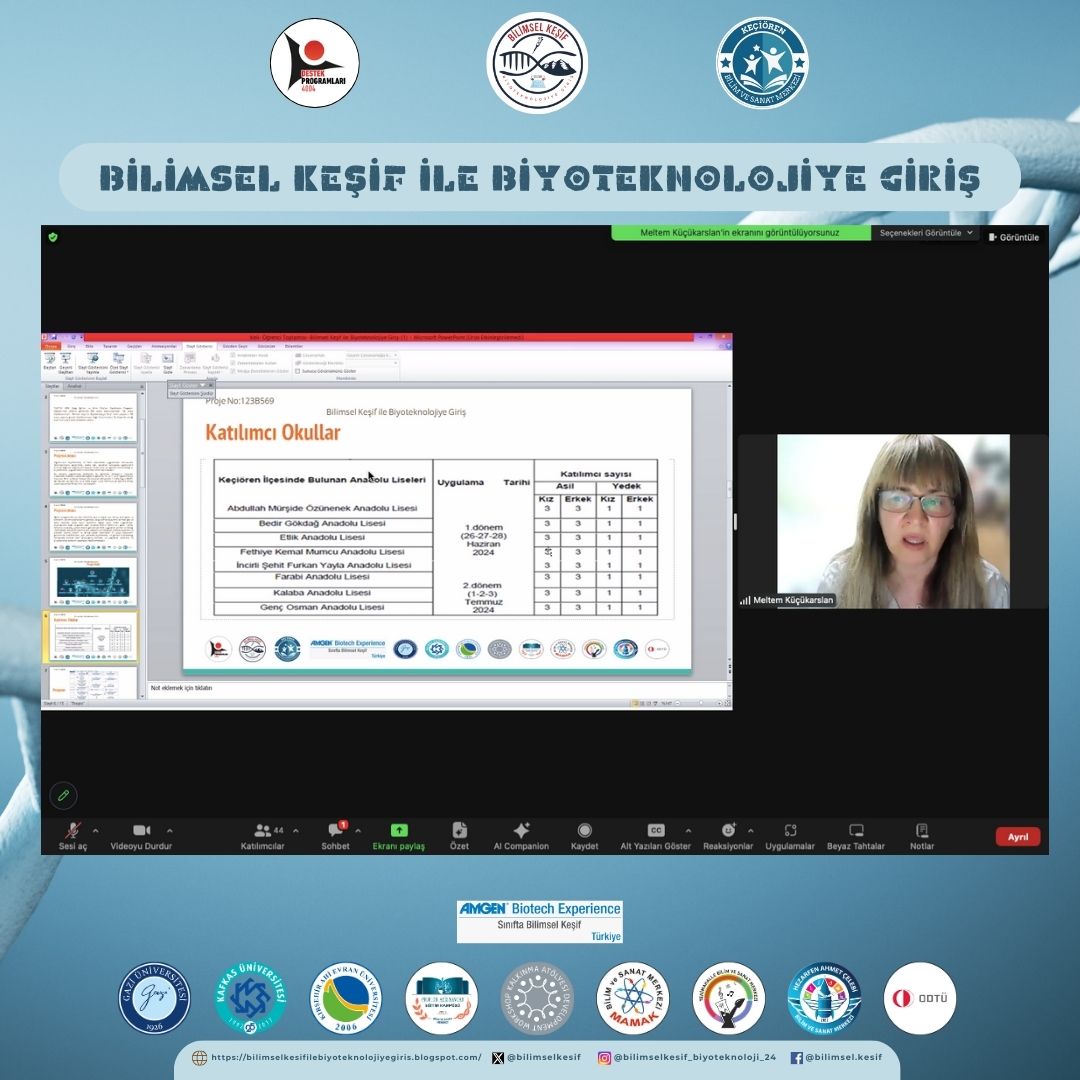Image resolution: width=1080 pixels, height=1080 pixels.
Task: Open the Özet meeting summary
Action: tap(459, 836)
